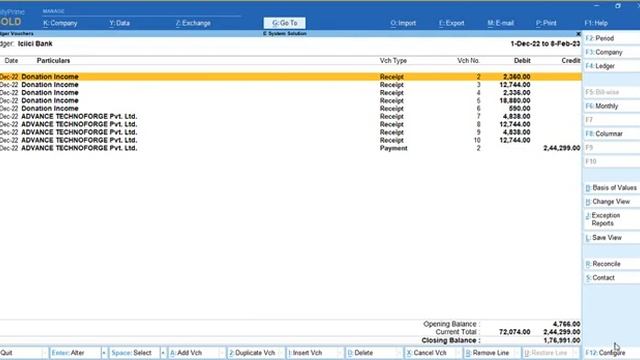Restore down the TallyPrime window
Viewport: 640px width, 360px height.
pos(618,6)
